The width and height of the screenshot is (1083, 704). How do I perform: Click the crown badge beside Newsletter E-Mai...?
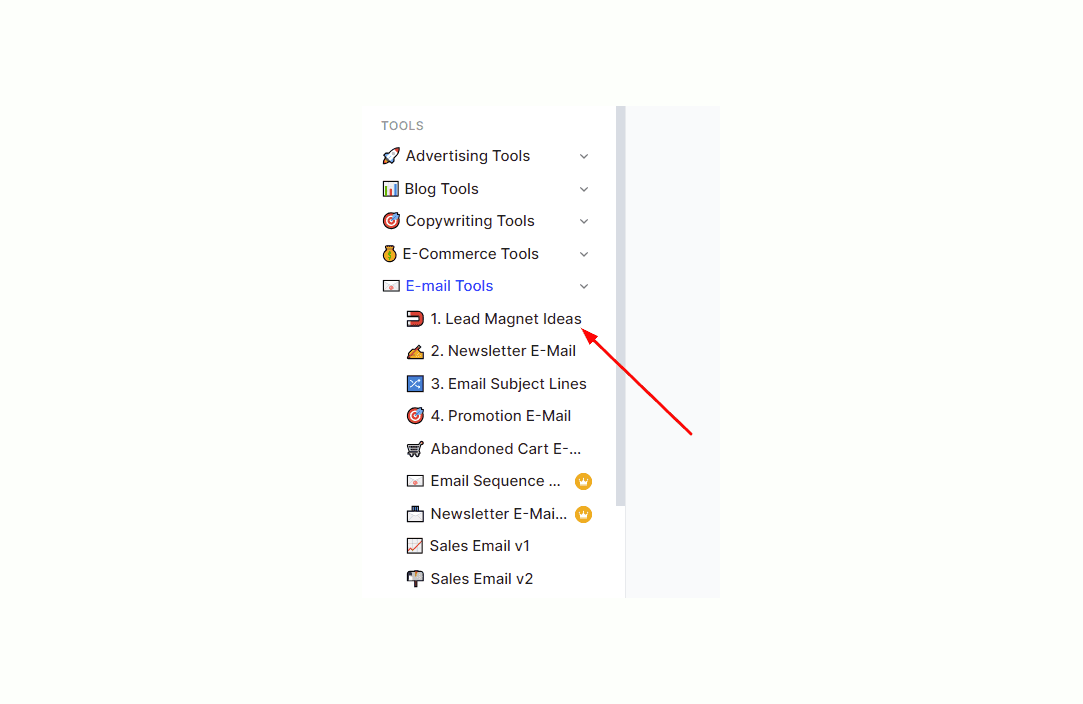click(584, 514)
